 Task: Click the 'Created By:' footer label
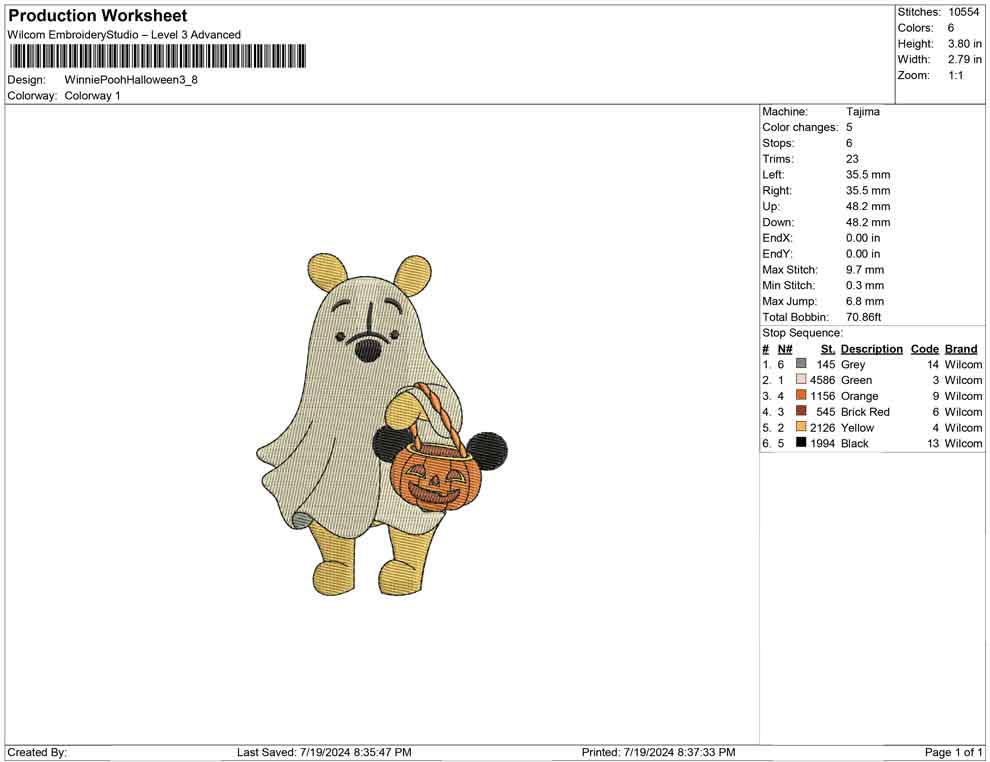[x=37, y=752]
